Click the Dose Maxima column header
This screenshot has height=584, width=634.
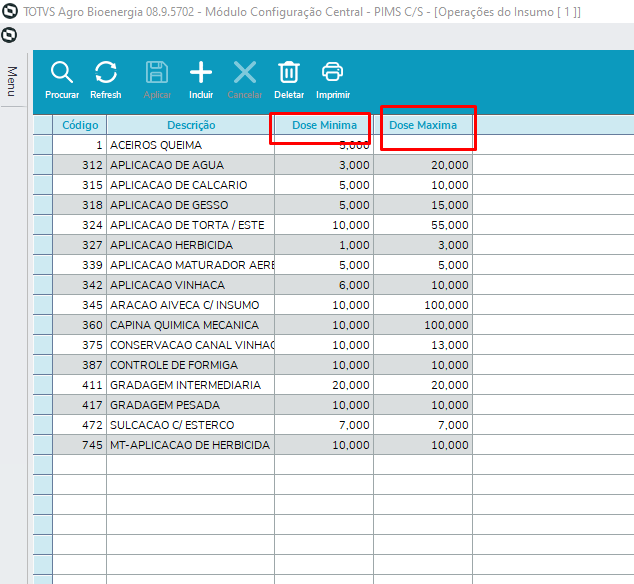point(423,125)
